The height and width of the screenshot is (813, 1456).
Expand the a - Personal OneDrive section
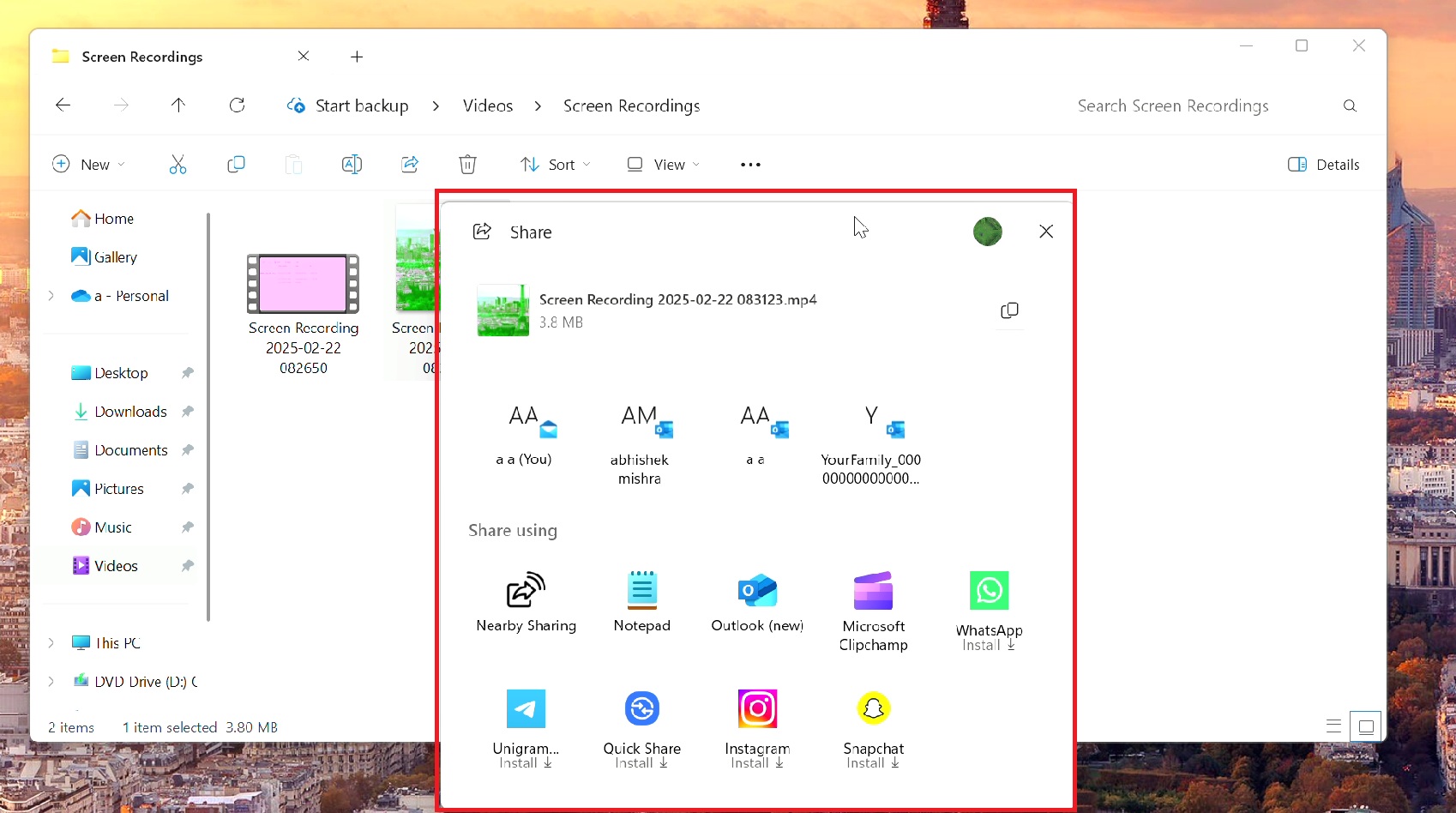click(51, 295)
